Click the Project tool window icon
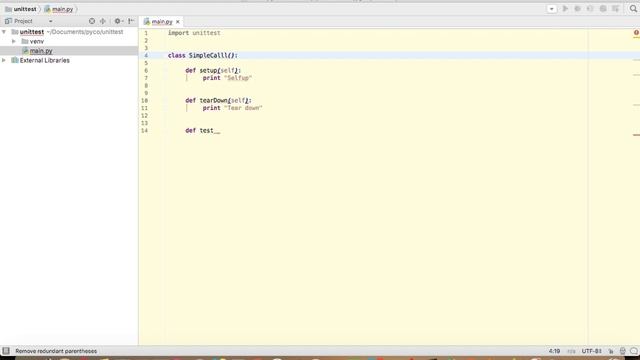Image resolution: width=640 pixels, height=360 pixels. [8, 21]
